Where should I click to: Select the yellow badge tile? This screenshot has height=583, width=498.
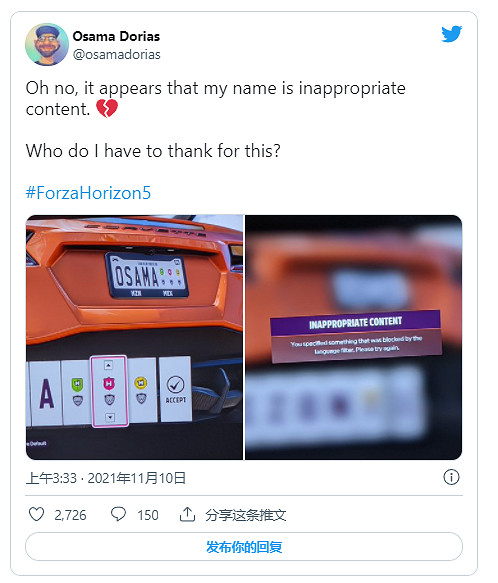141,390
